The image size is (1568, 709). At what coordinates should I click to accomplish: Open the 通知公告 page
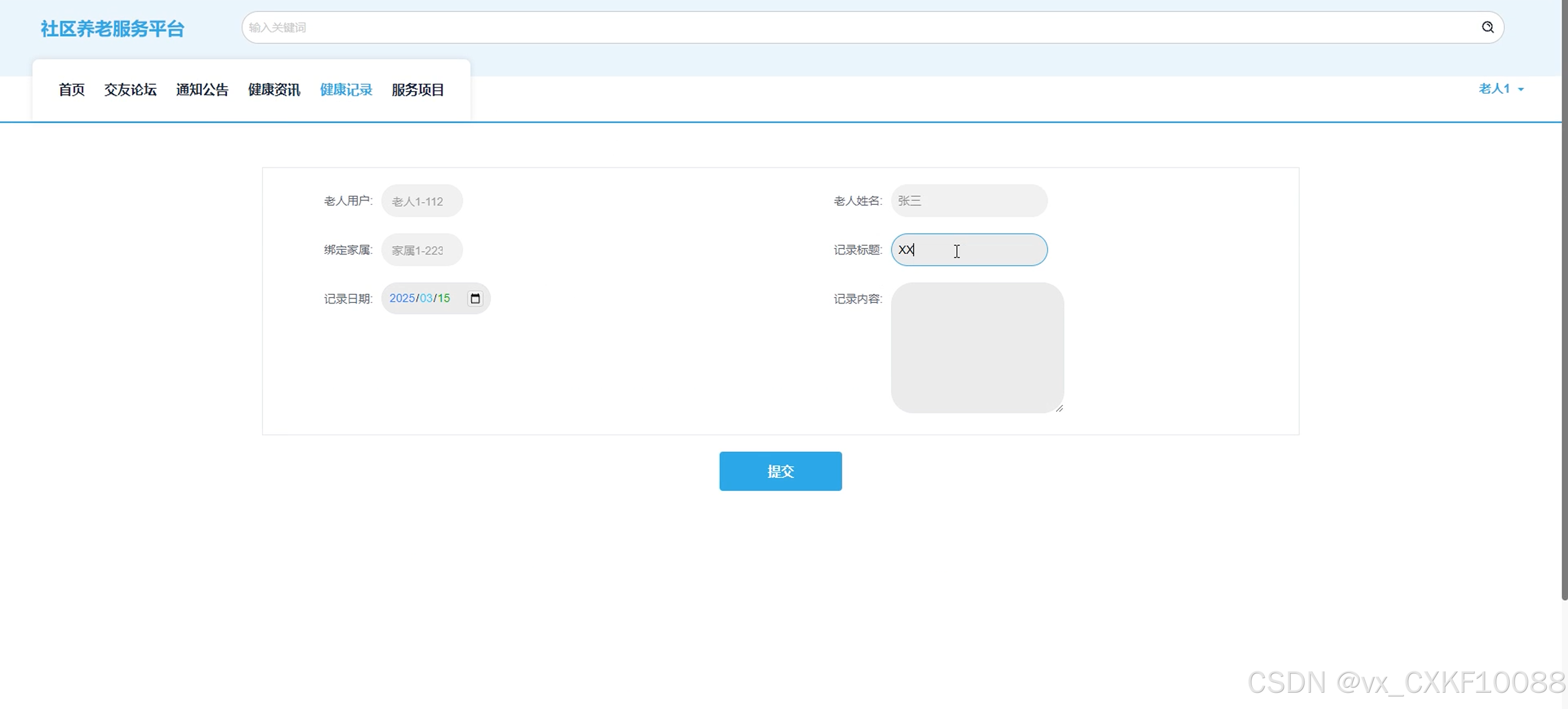point(202,90)
